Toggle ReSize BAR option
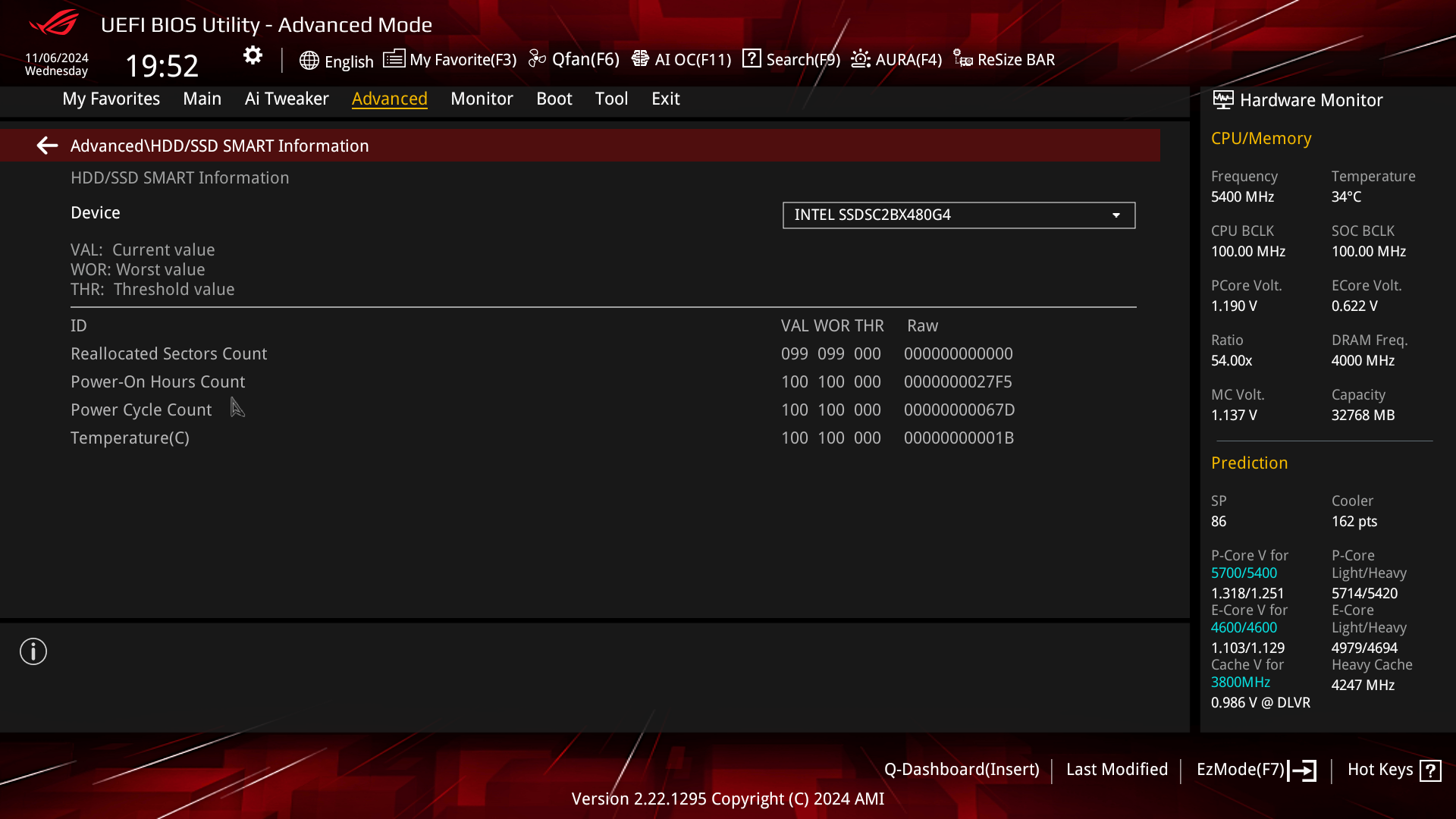Viewport: 1456px width, 819px height. [1004, 59]
